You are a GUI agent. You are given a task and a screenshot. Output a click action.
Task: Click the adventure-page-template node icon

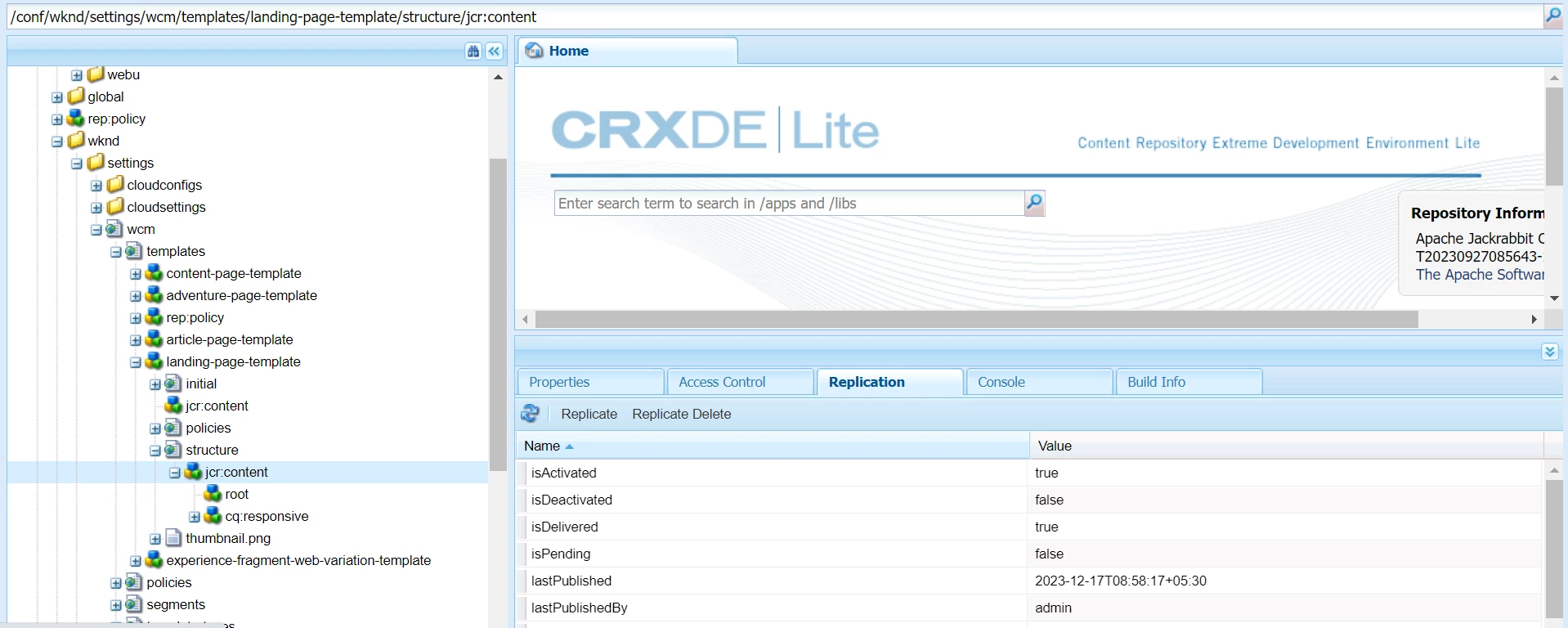pos(155,295)
